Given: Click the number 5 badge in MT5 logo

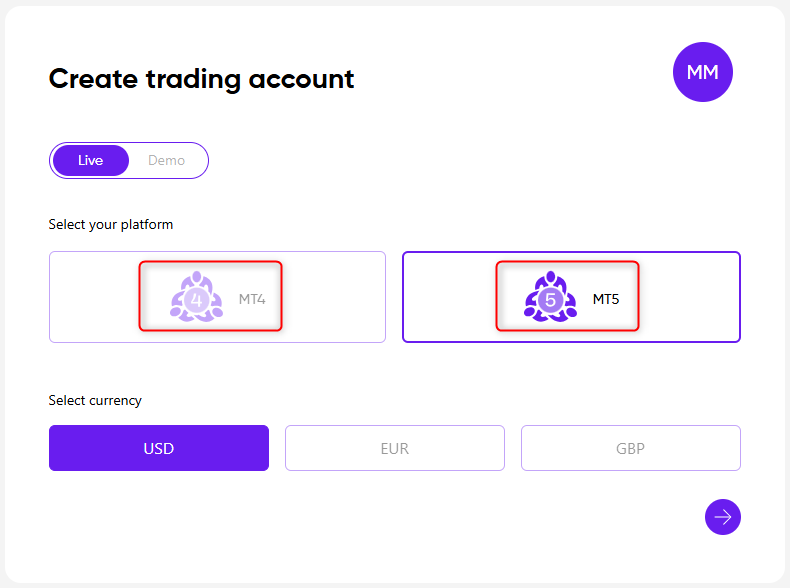Looking at the screenshot, I should point(550,300).
